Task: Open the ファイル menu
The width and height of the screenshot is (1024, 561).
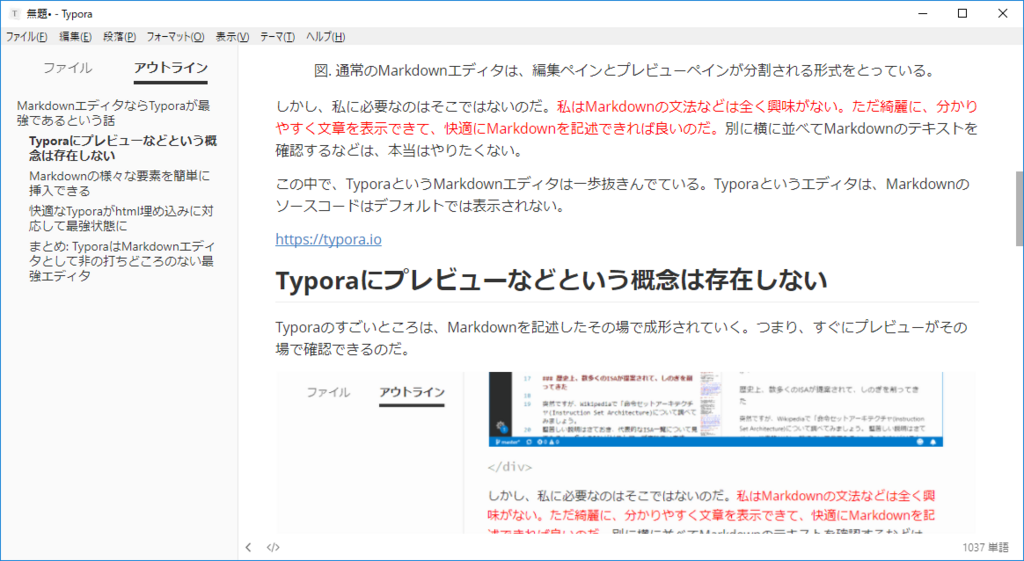Action: (26, 37)
